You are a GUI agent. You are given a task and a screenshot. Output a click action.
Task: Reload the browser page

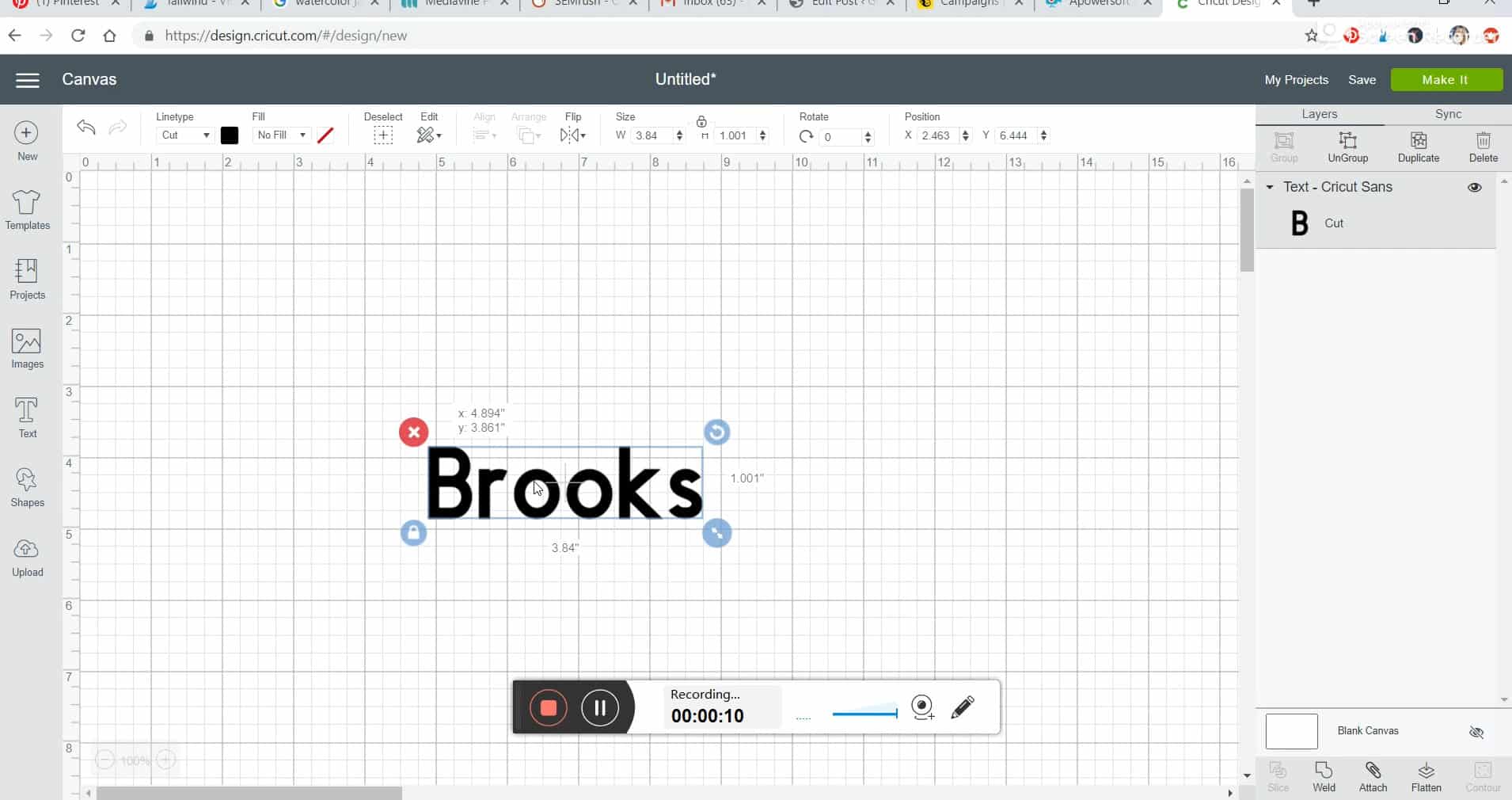pos(78,36)
